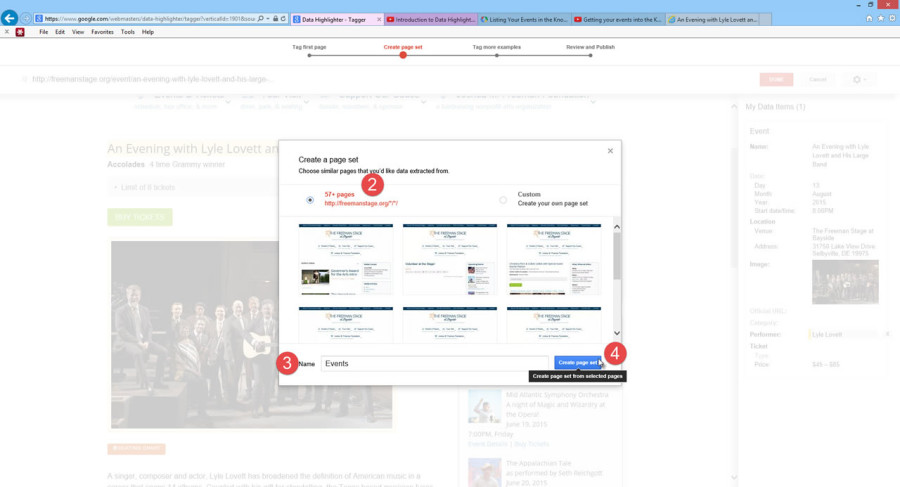
Task: Open the Favorites menu
Action: [x=102, y=32]
